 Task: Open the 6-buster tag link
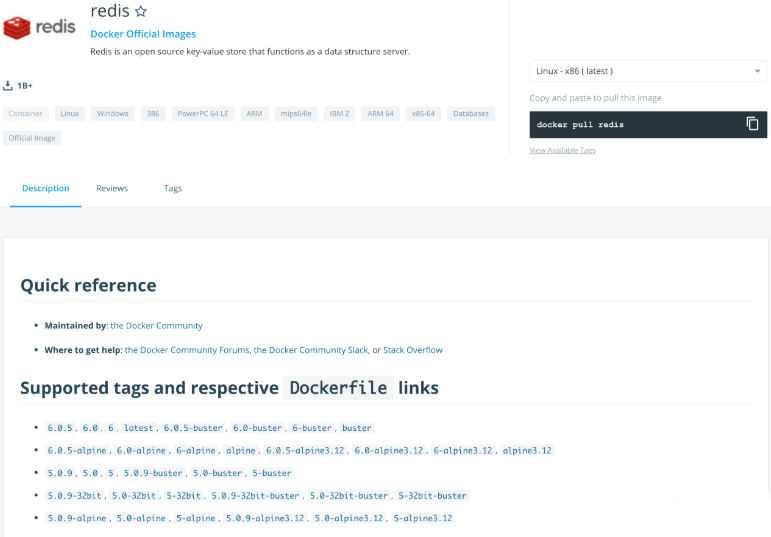pos(312,428)
